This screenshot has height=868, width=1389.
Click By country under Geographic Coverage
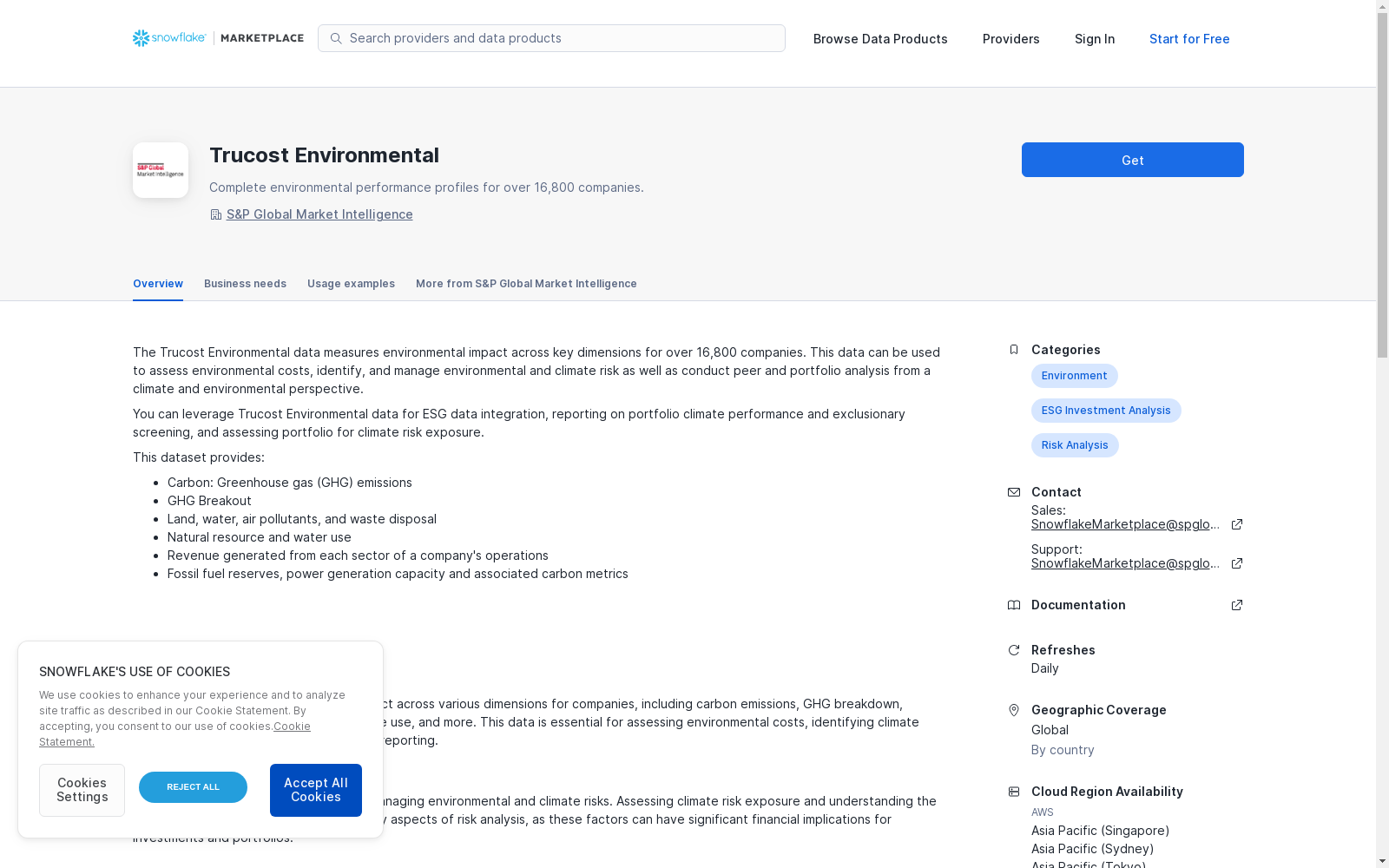click(1063, 750)
